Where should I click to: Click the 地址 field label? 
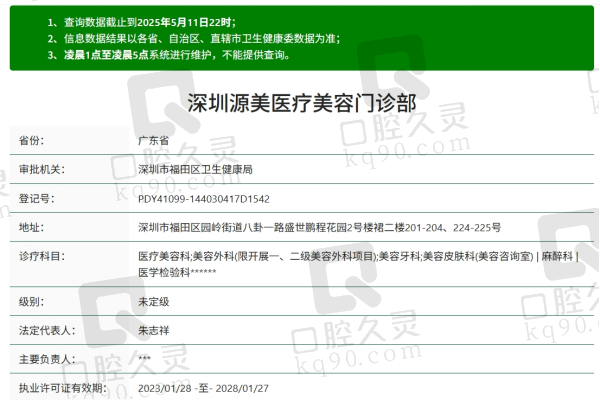[31, 227]
